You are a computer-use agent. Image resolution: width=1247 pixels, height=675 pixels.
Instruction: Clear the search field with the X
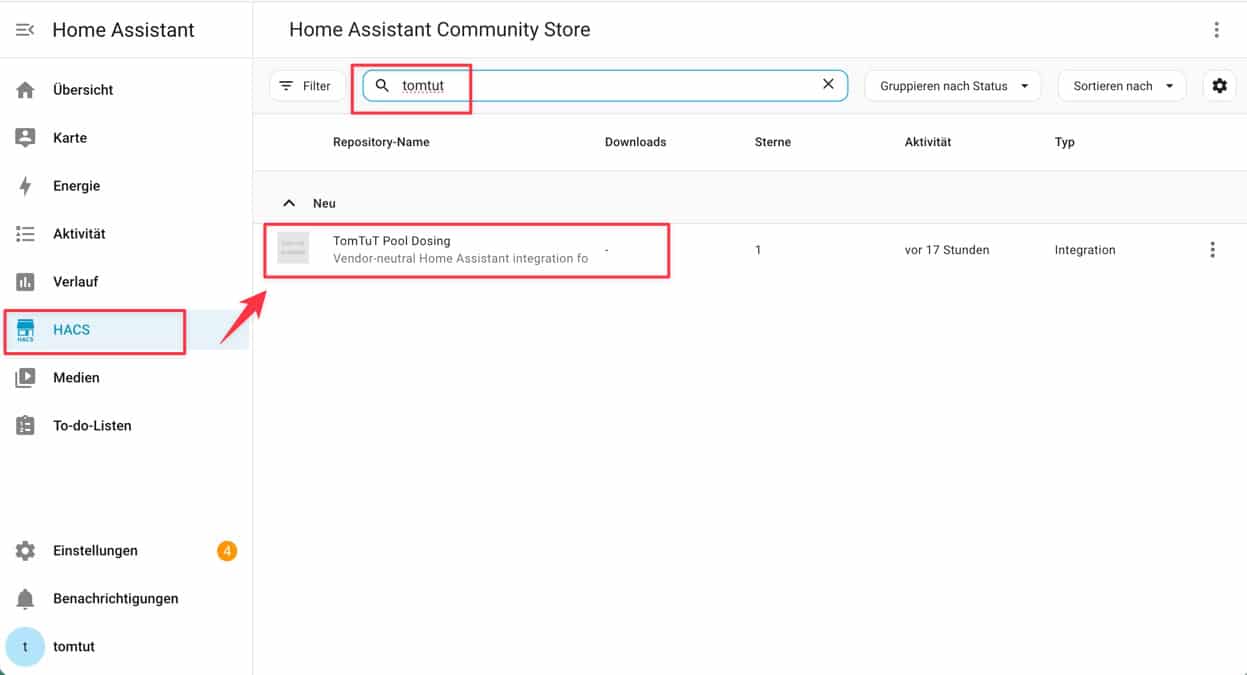click(828, 85)
